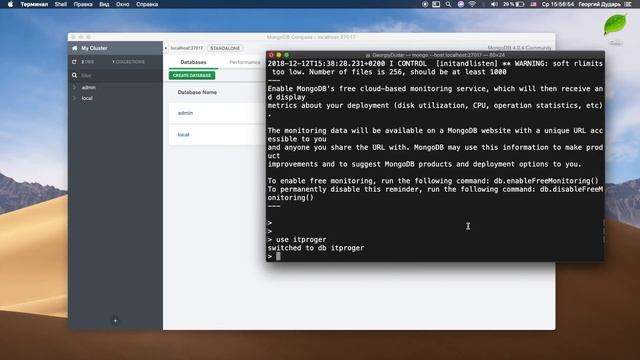The image size is (640, 360).
Task: Click the Wi-Fi status icon
Action: point(472,4)
